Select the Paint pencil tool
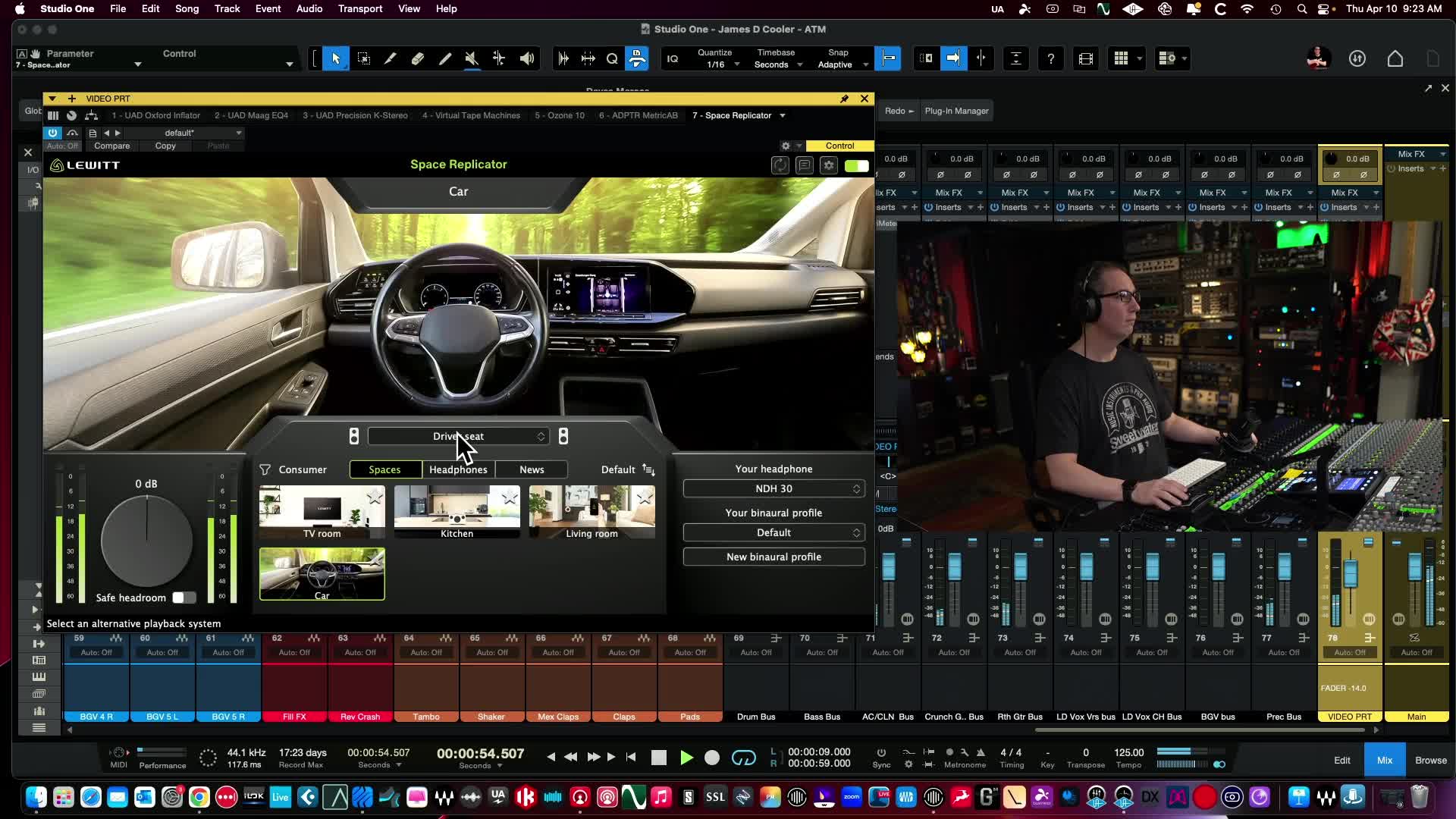1456x819 pixels. point(445,58)
